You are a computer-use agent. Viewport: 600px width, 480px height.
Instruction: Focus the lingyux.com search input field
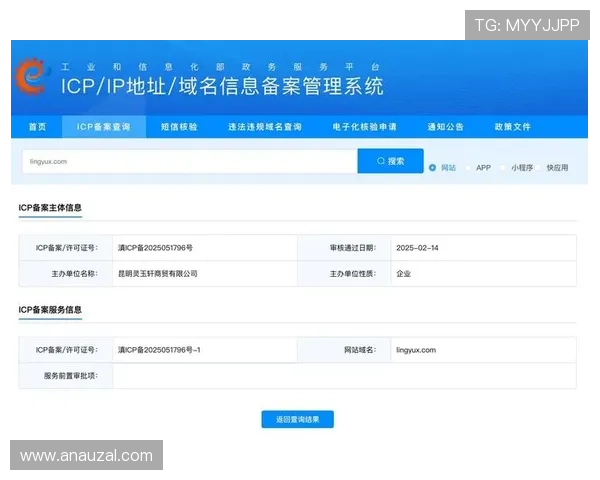point(190,162)
